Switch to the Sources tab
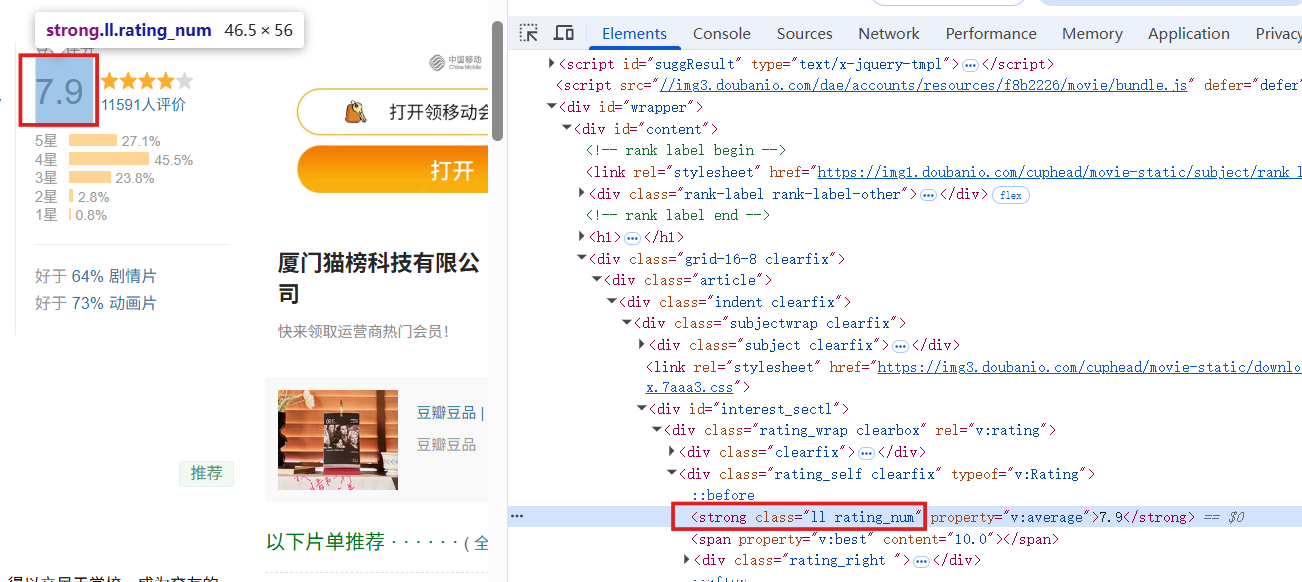Screen dimensions: 1302x582 click(x=804, y=33)
